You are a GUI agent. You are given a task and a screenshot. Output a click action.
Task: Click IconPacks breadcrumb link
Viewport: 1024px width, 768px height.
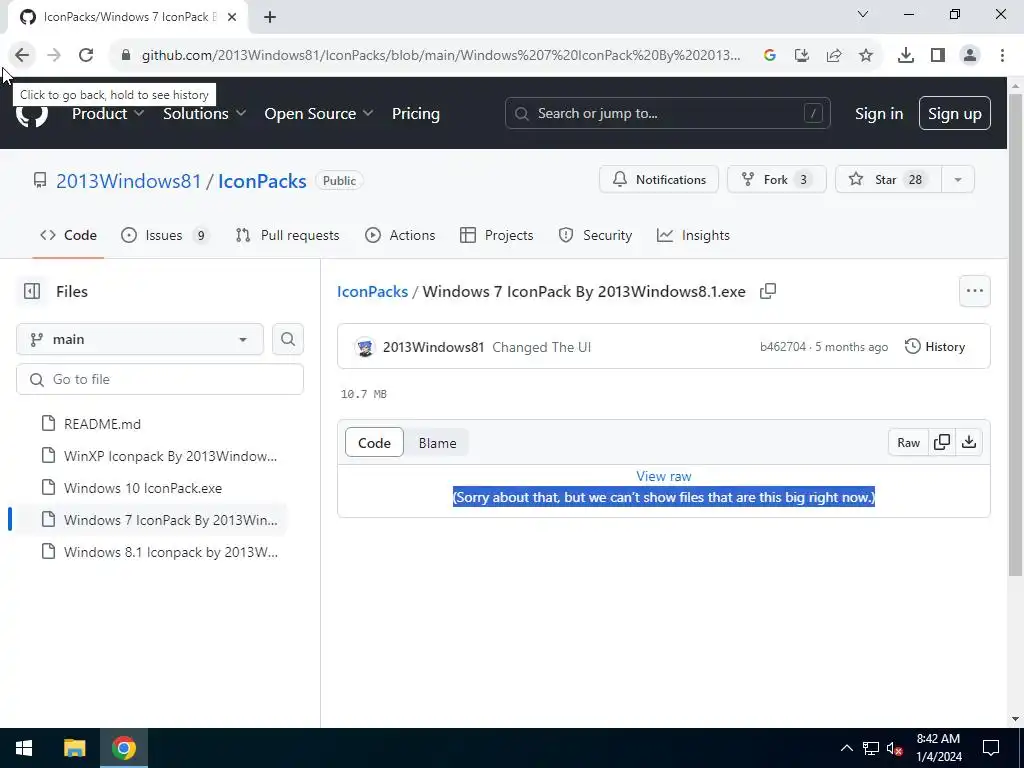coord(372,292)
